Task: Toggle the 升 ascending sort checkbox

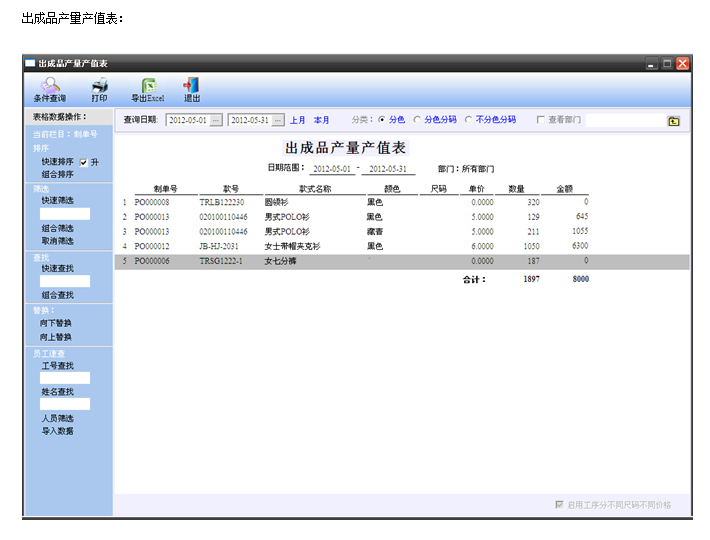Action: click(84, 161)
